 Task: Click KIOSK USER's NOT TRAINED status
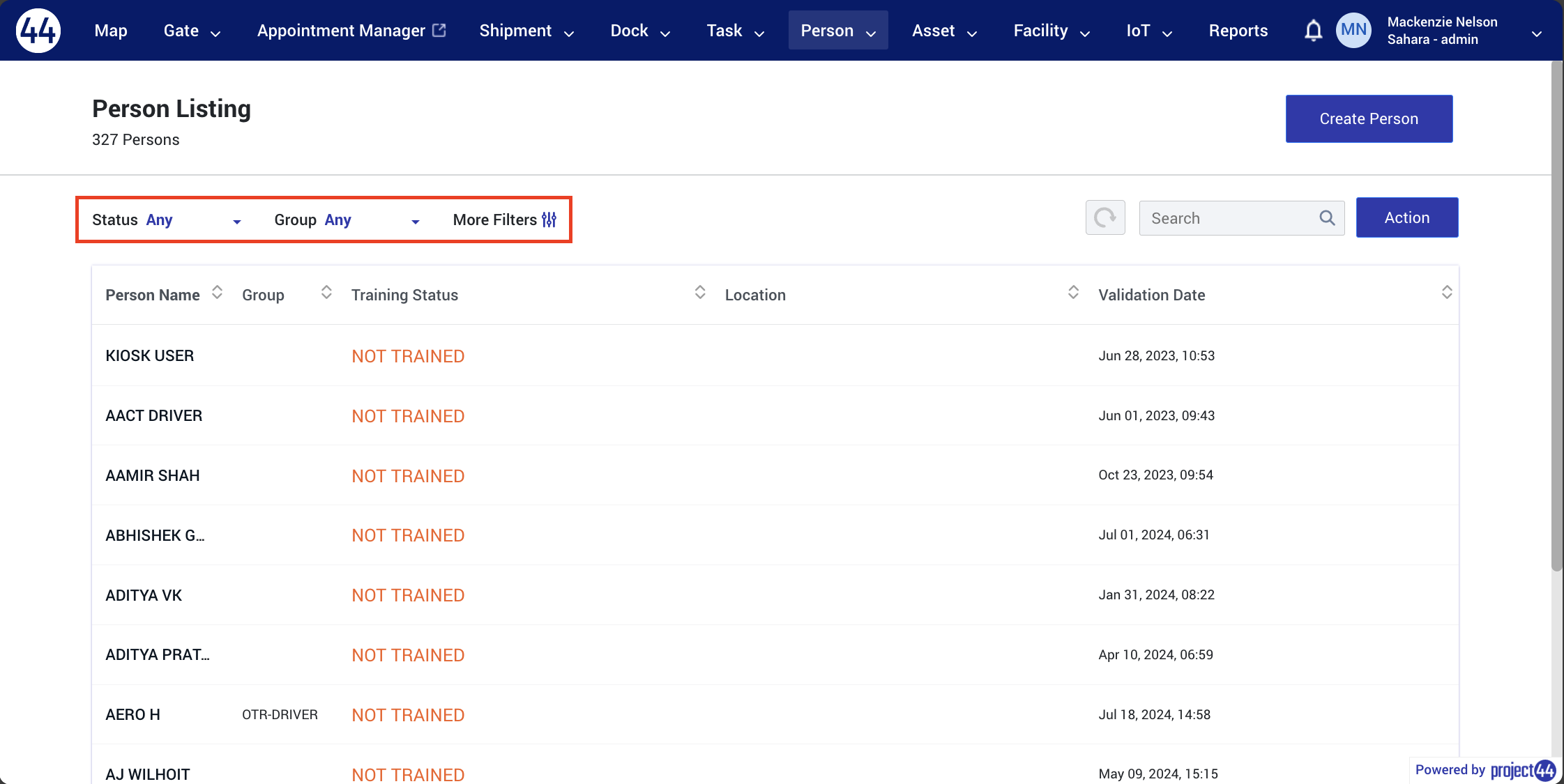pos(408,356)
